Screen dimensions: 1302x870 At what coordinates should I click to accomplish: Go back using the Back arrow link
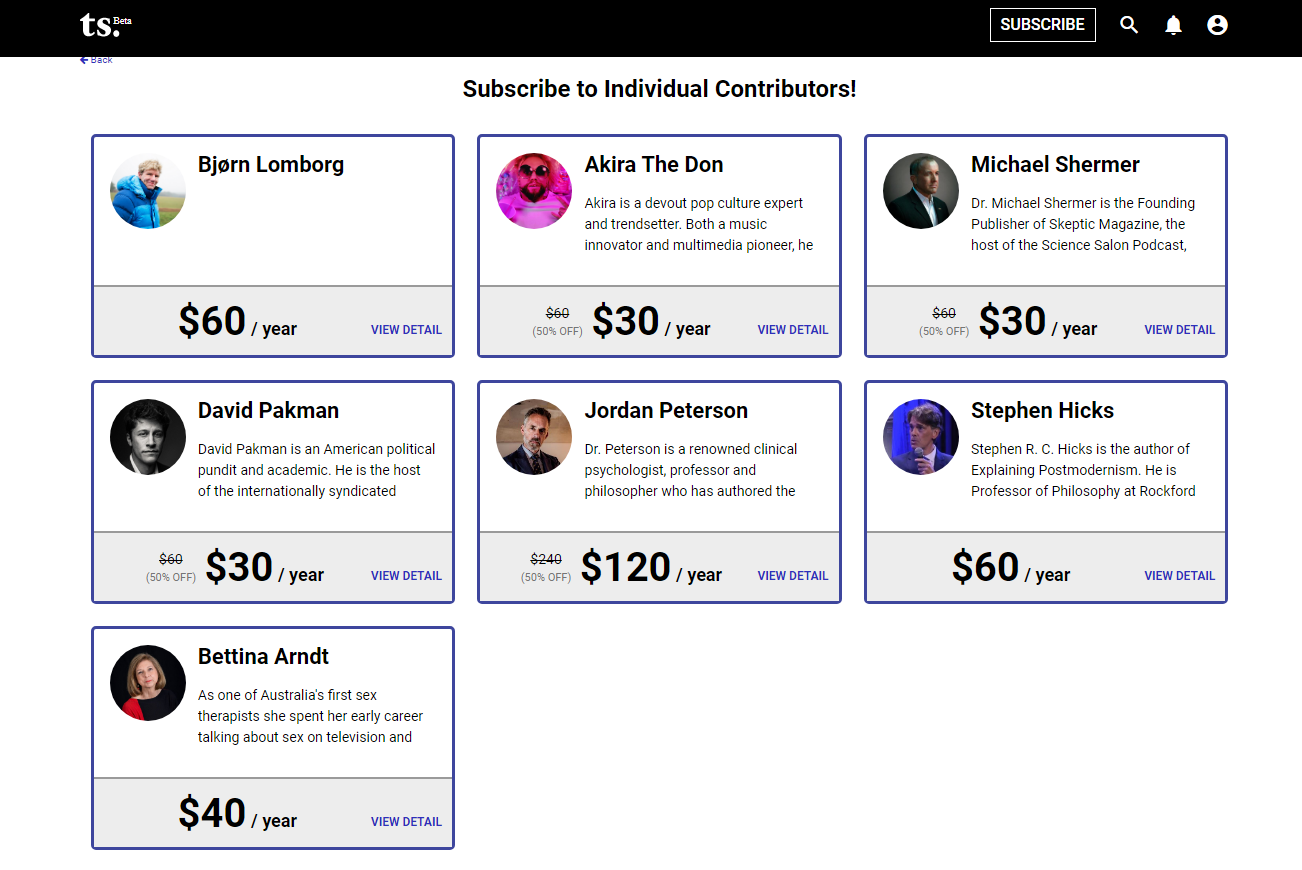[96, 60]
